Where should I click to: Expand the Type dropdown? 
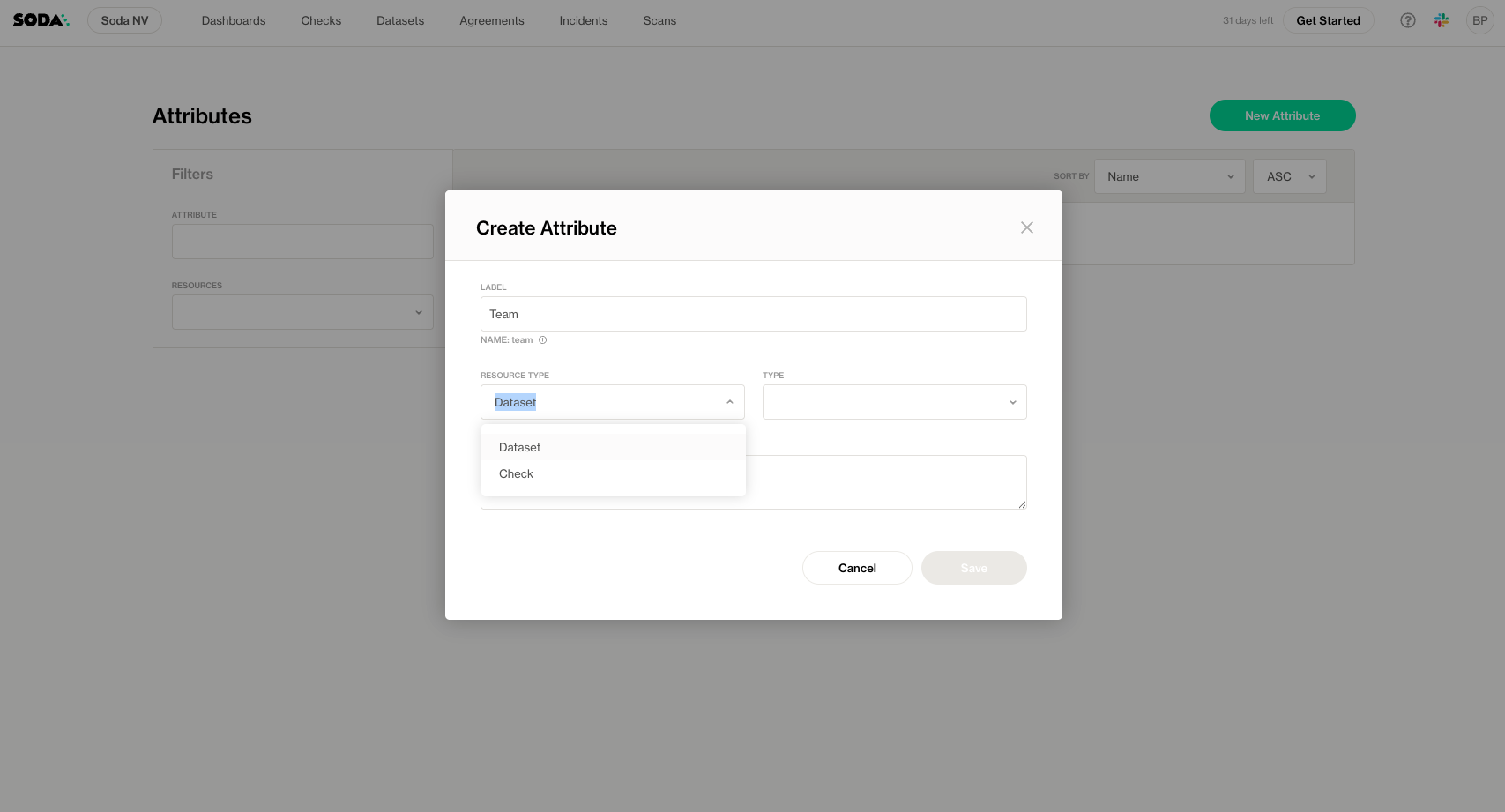pos(894,402)
